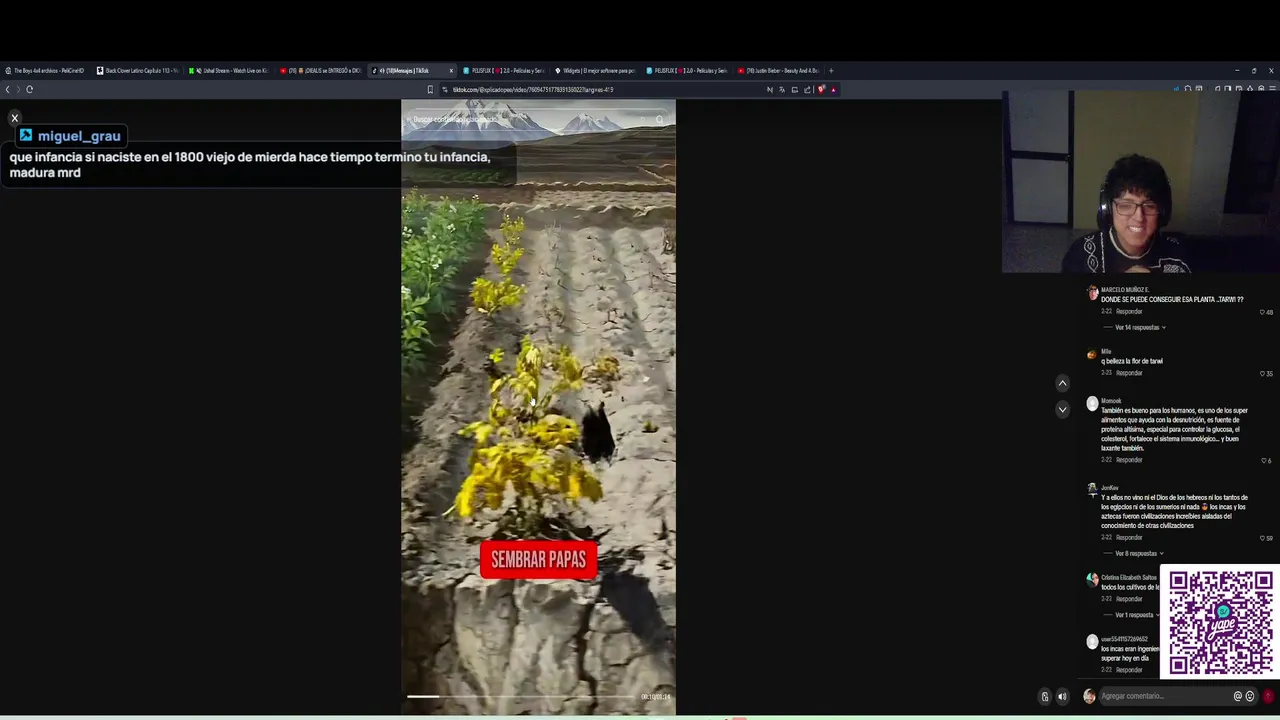Click the JonKev username

point(1110,488)
